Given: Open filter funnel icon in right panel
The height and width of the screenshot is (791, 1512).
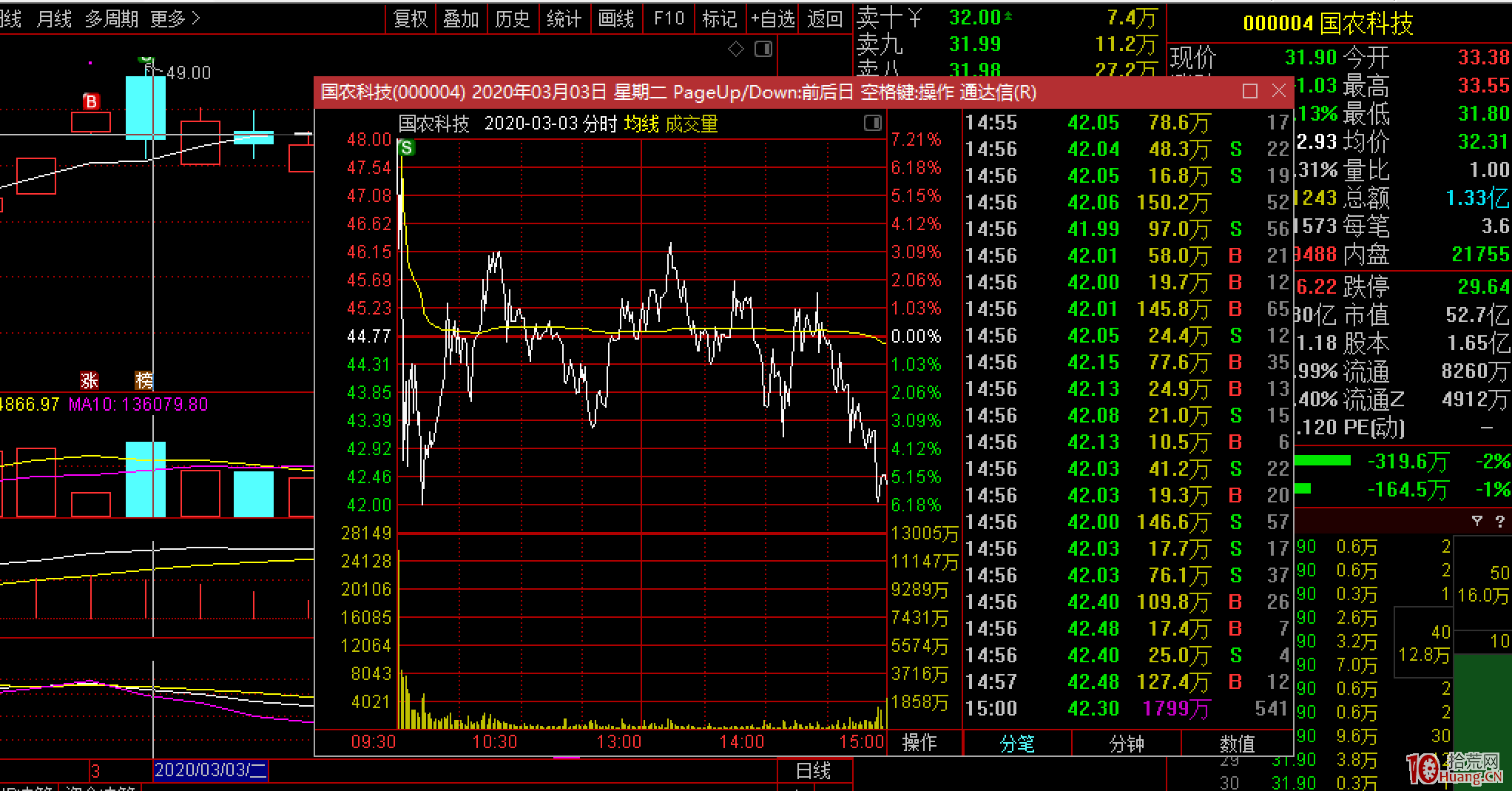Looking at the screenshot, I should point(1476,521).
